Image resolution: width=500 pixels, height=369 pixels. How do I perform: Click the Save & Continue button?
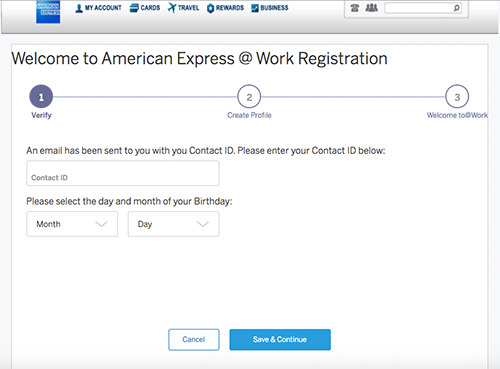pyautogui.click(x=280, y=340)
